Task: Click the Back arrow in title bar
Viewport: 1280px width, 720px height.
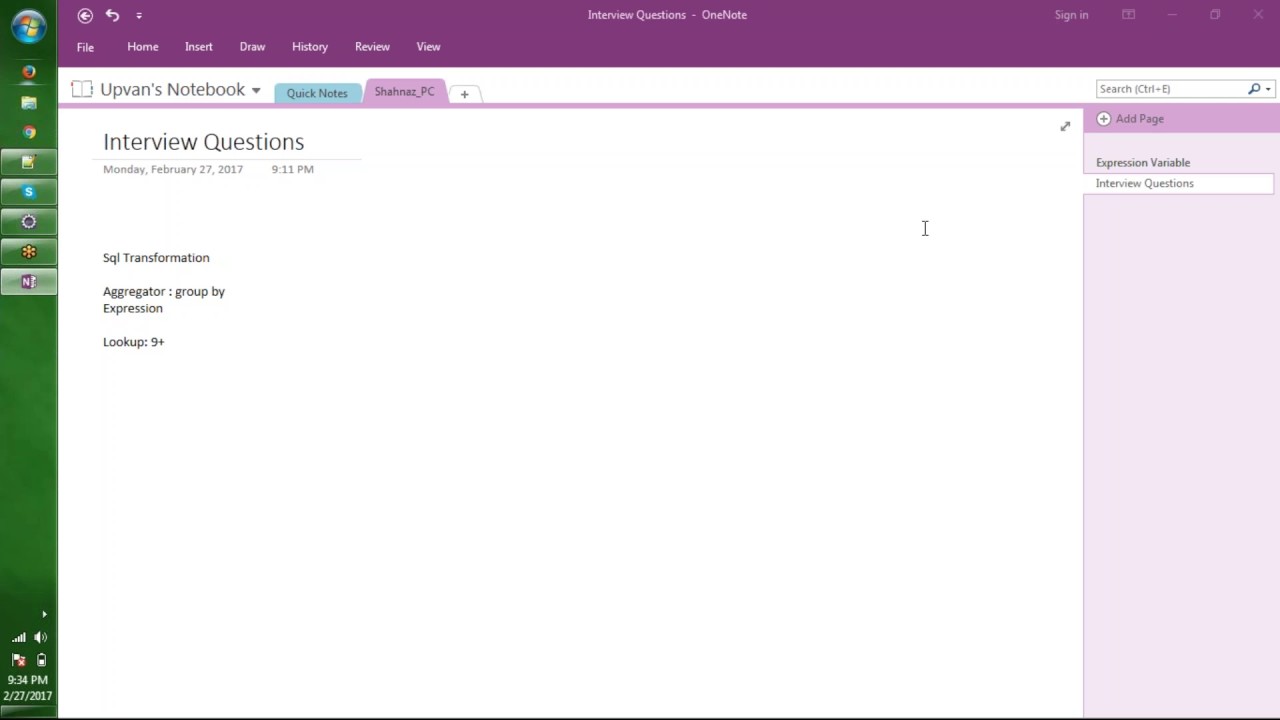Action: [x=85, y=15]
